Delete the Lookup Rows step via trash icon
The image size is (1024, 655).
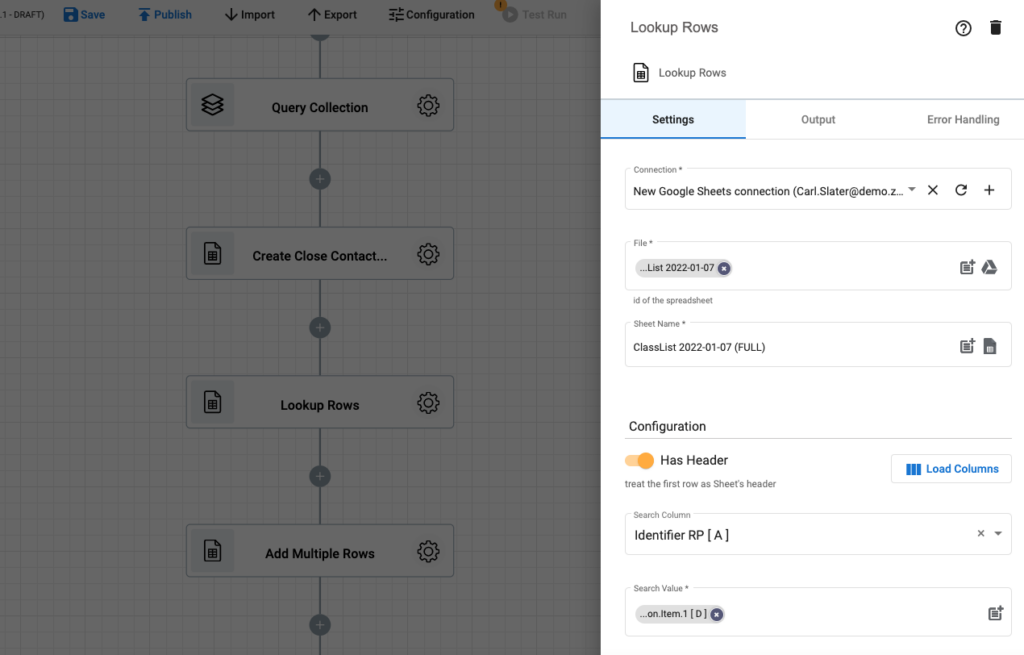coord(995,27)
